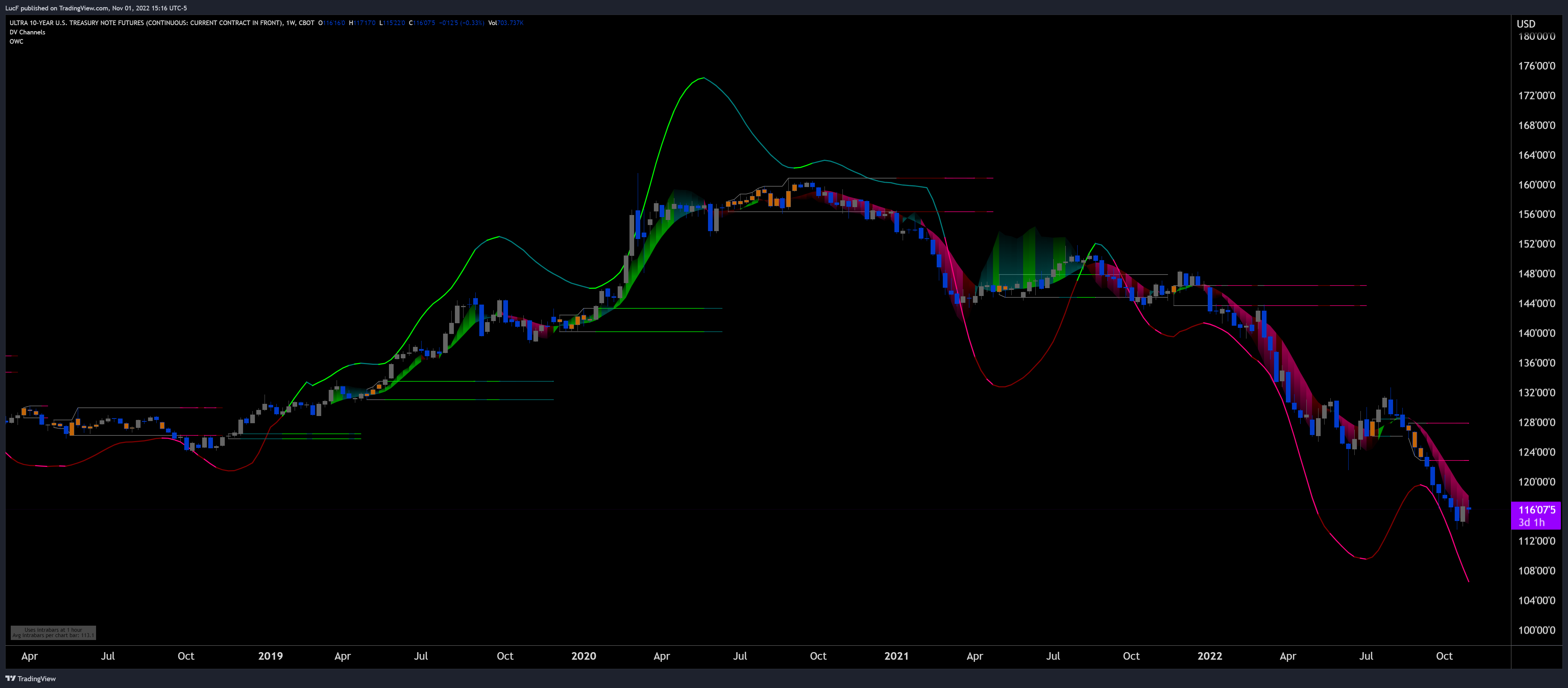Click the change value "-0'12'5 (-0.33%)"
The height and width of the screenshot is (688, 1568).
point(462,23)
